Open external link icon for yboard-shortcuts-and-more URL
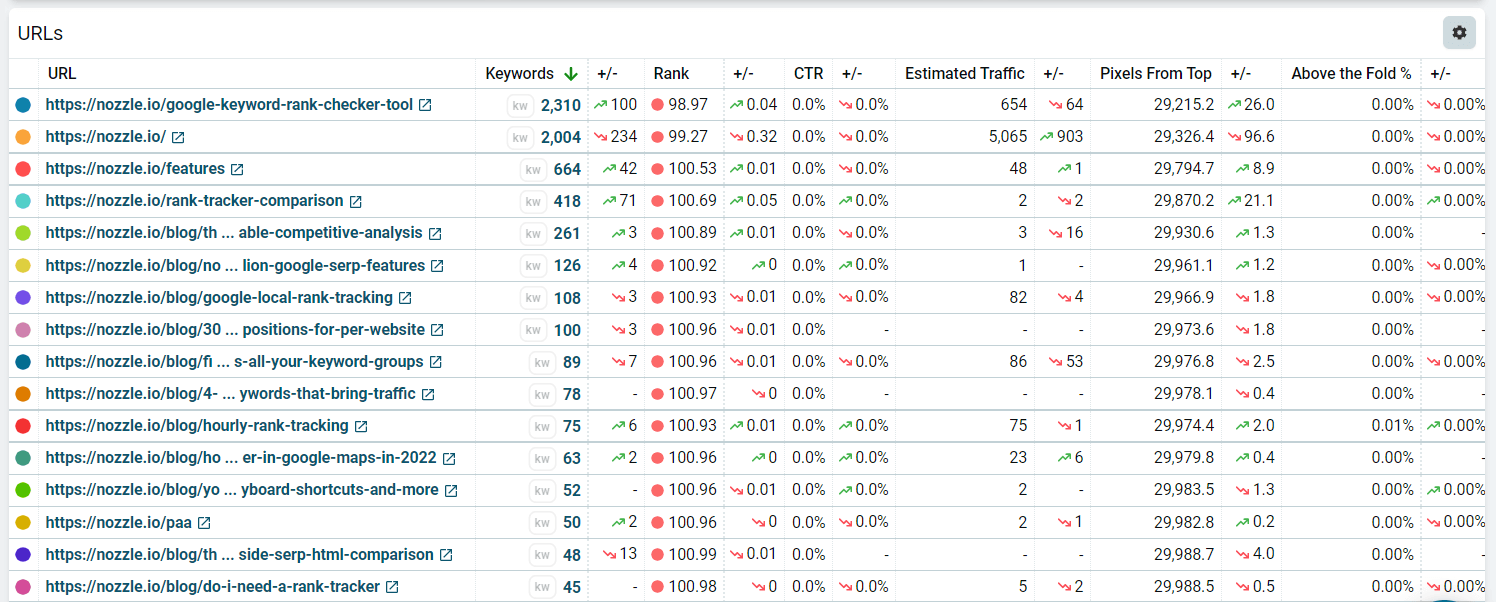This screenshot has height=602, width=1496. tap(451, 490)
